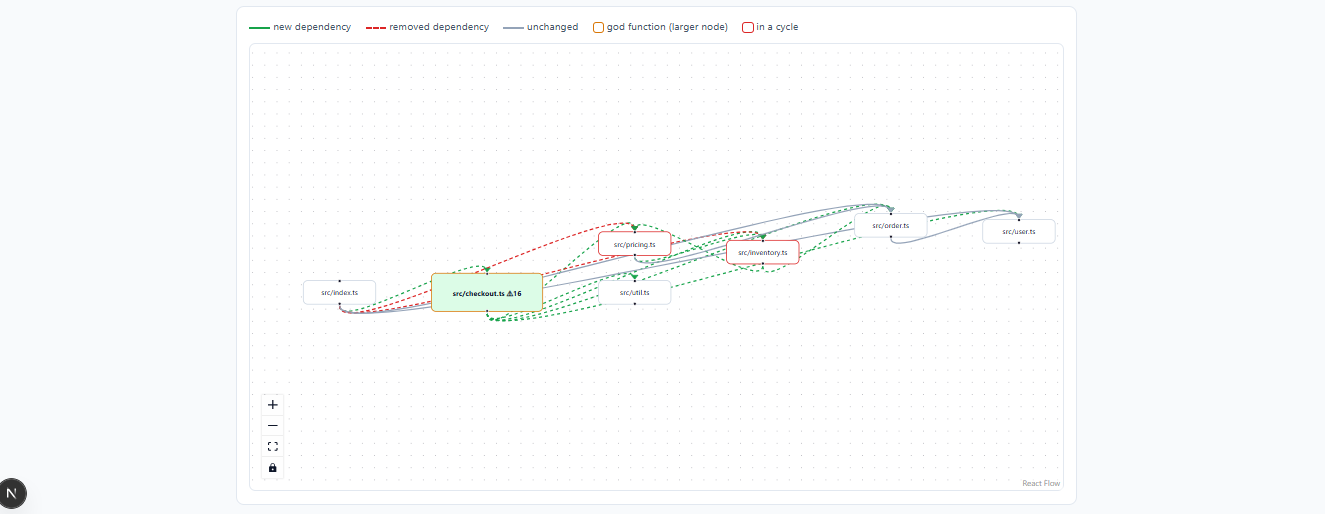This screenshot has height=514, width=1325.
Task: Click the warning triangle on checkout.ts
Action: coord(510,293)
